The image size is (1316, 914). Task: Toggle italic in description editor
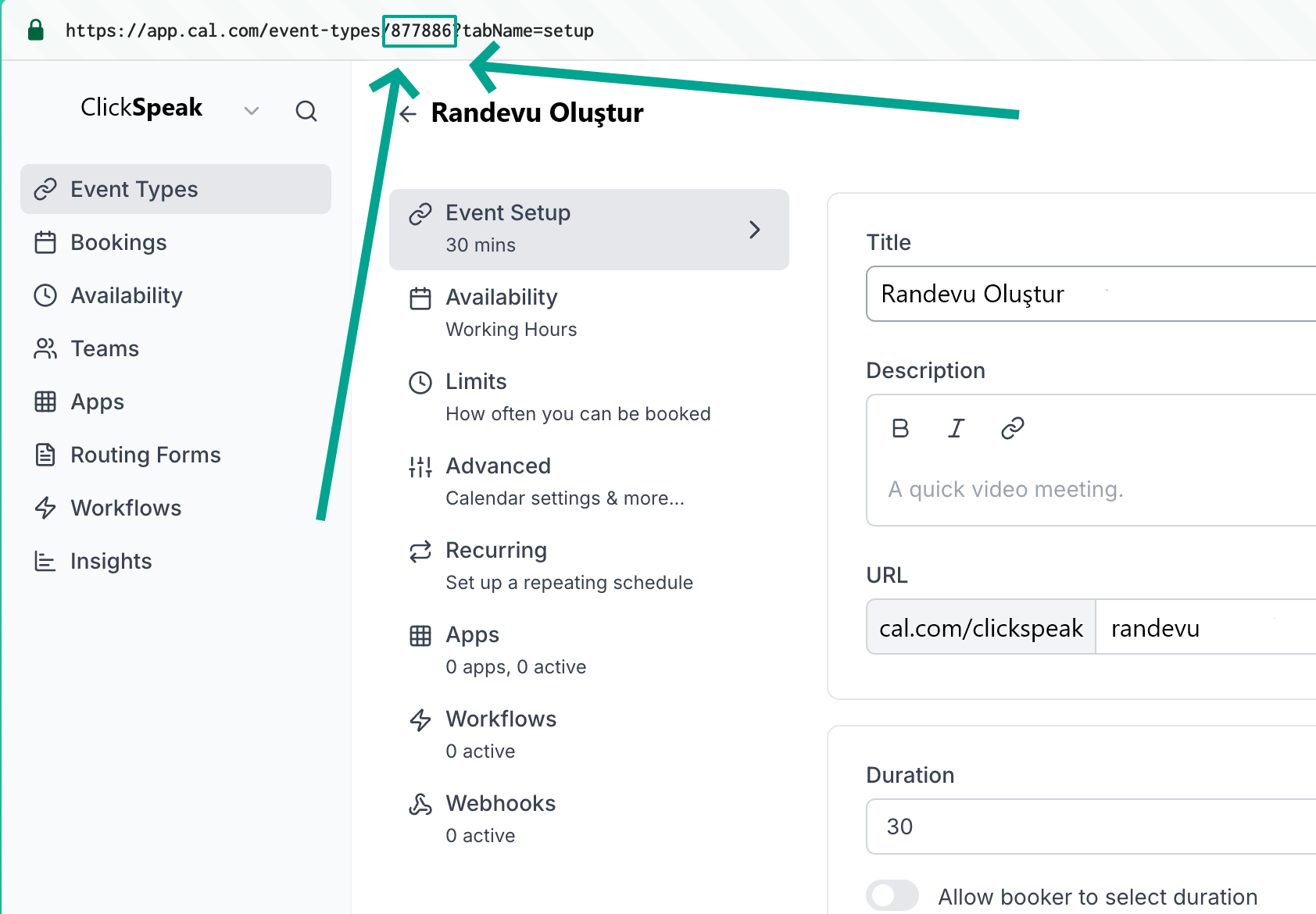point(957,428)
